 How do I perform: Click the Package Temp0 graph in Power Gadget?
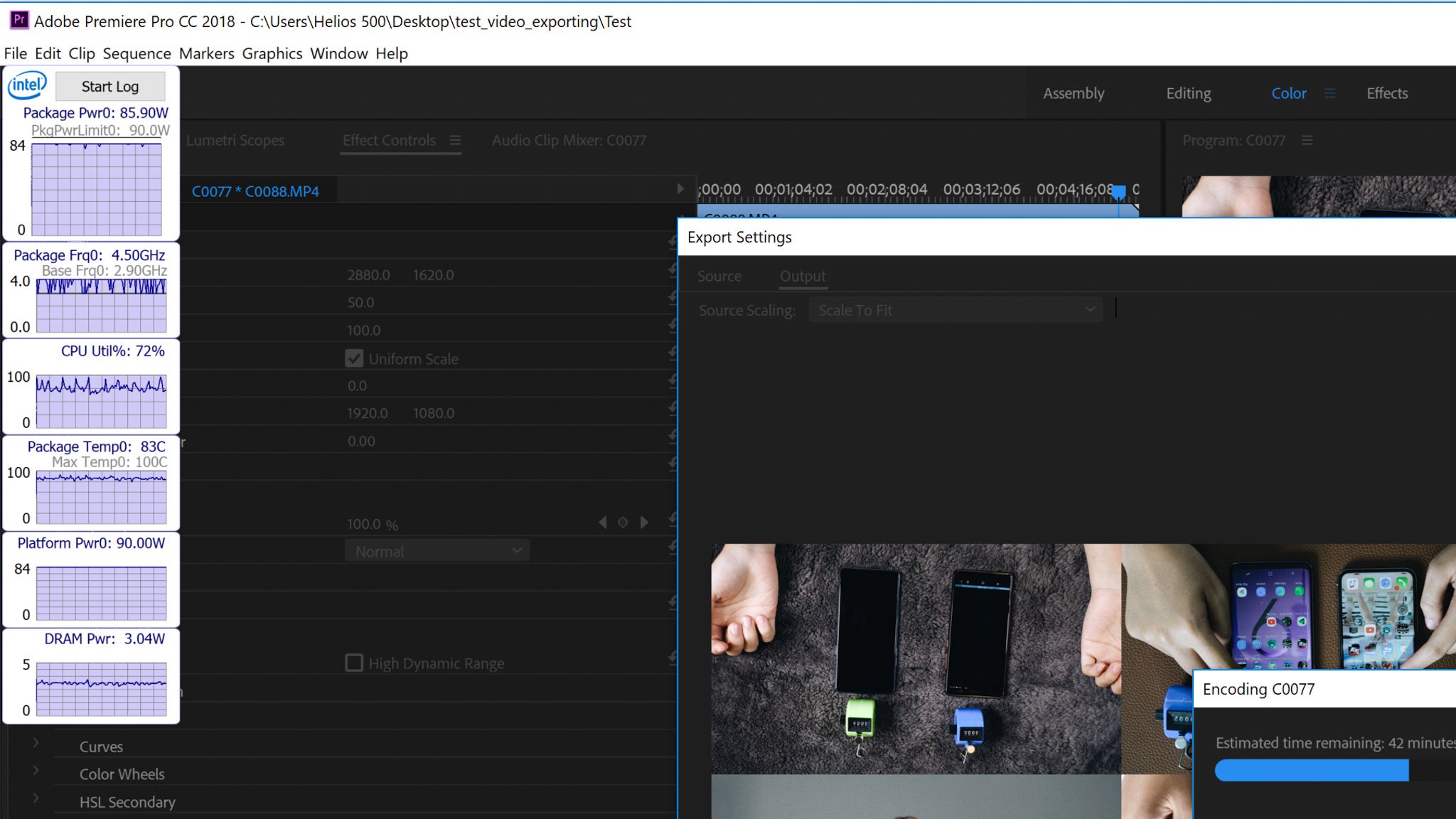tap(101, 498)
